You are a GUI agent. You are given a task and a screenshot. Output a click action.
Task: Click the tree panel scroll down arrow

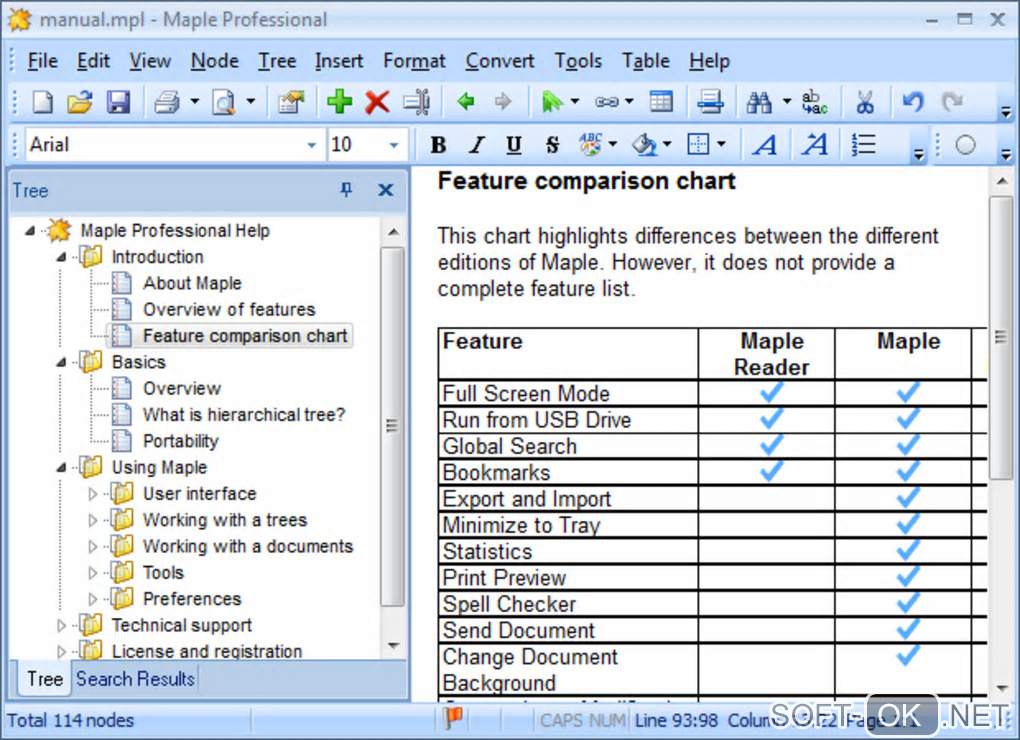tap(392, 646)
